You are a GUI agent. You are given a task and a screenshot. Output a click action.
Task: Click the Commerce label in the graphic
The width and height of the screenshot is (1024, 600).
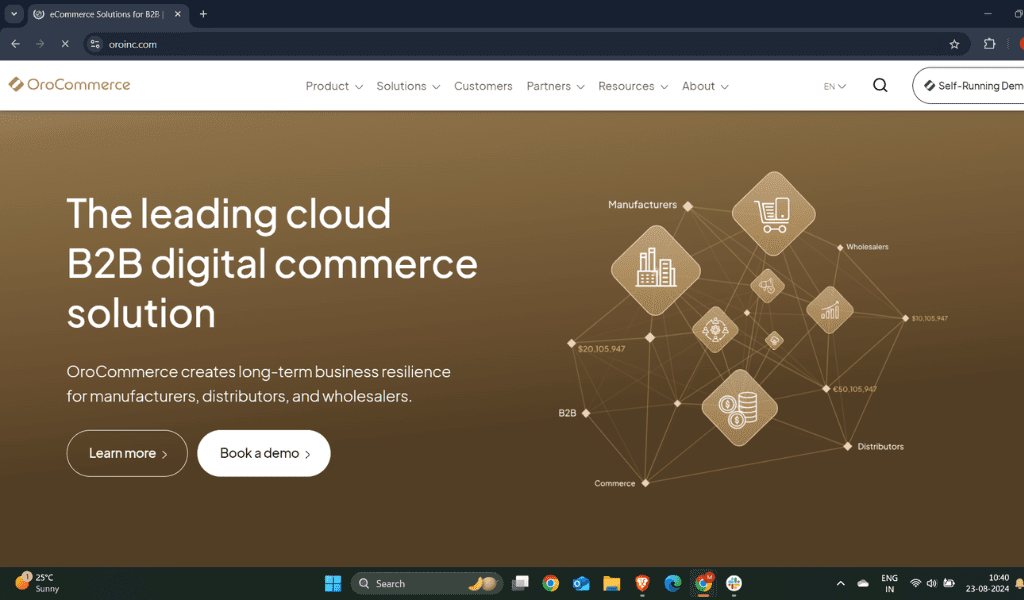coord(615,483)
